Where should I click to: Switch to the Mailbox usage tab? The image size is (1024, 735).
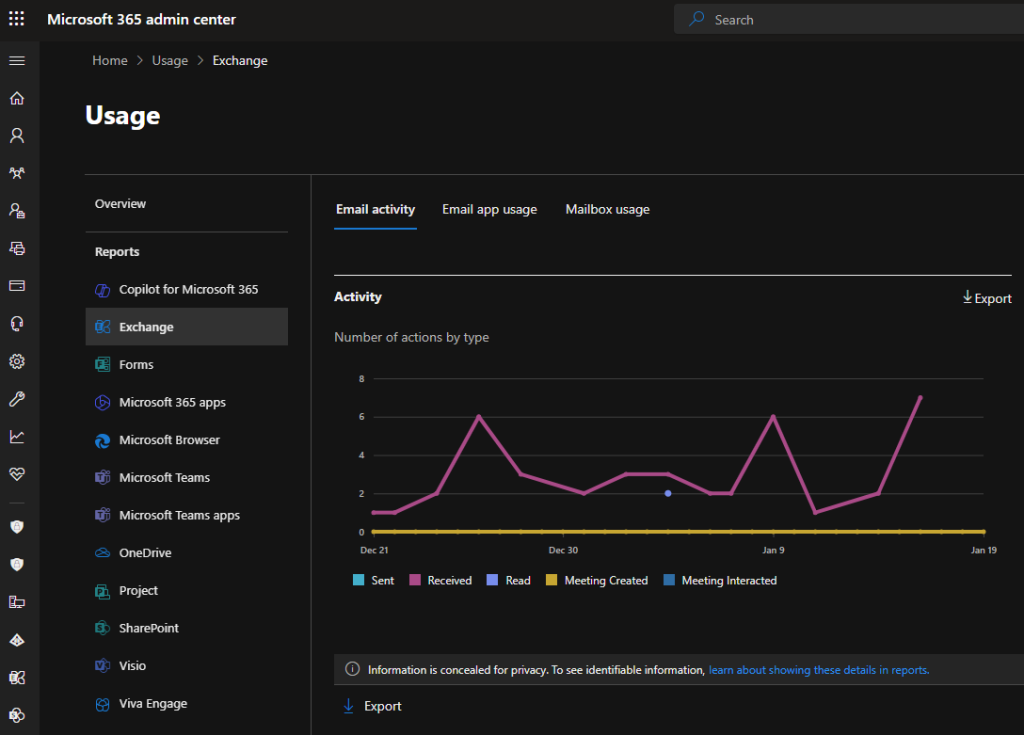click(607, 210)
